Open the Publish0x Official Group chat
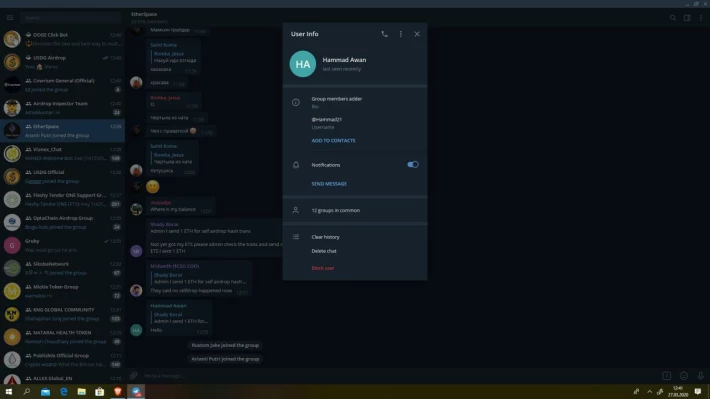The width and height of the screenshot is (710, 399). [62, 360]
